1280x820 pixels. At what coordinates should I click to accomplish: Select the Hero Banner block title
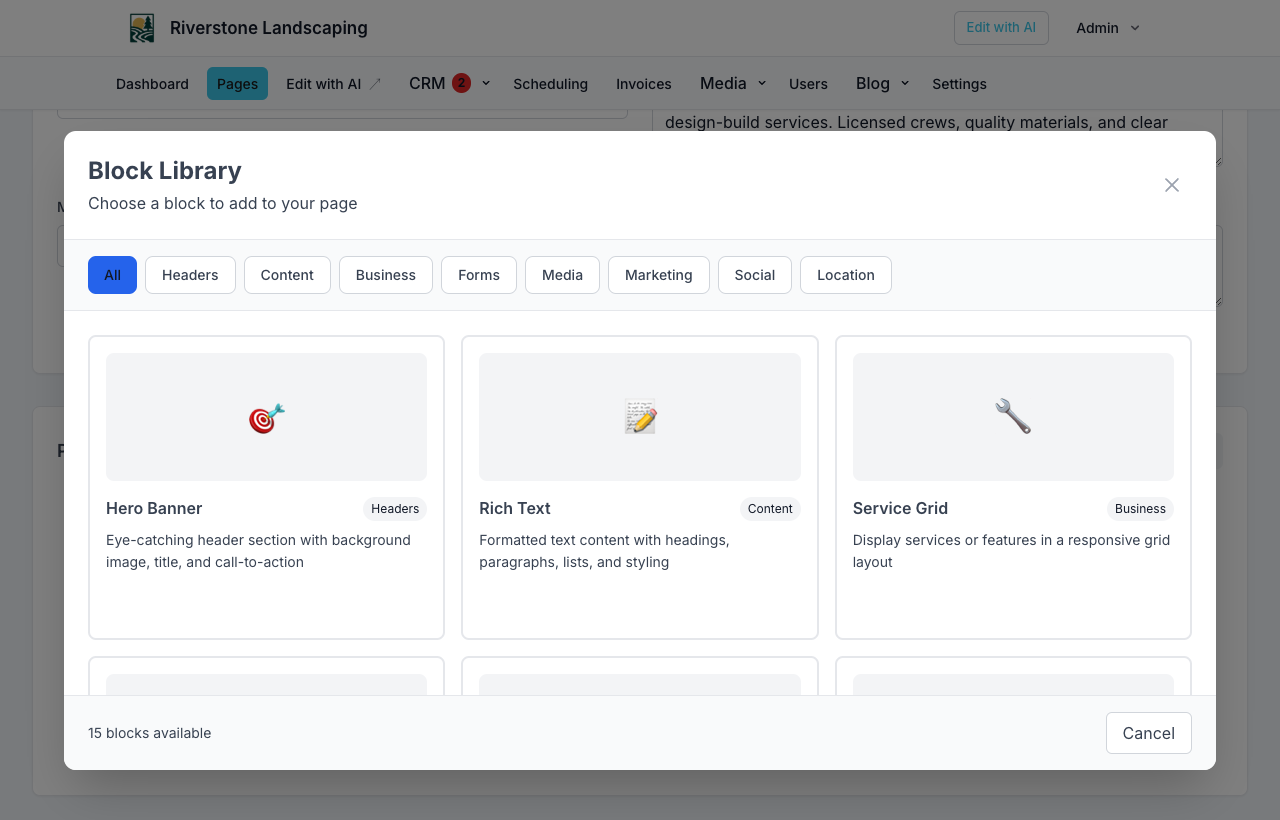pos(154,508)
